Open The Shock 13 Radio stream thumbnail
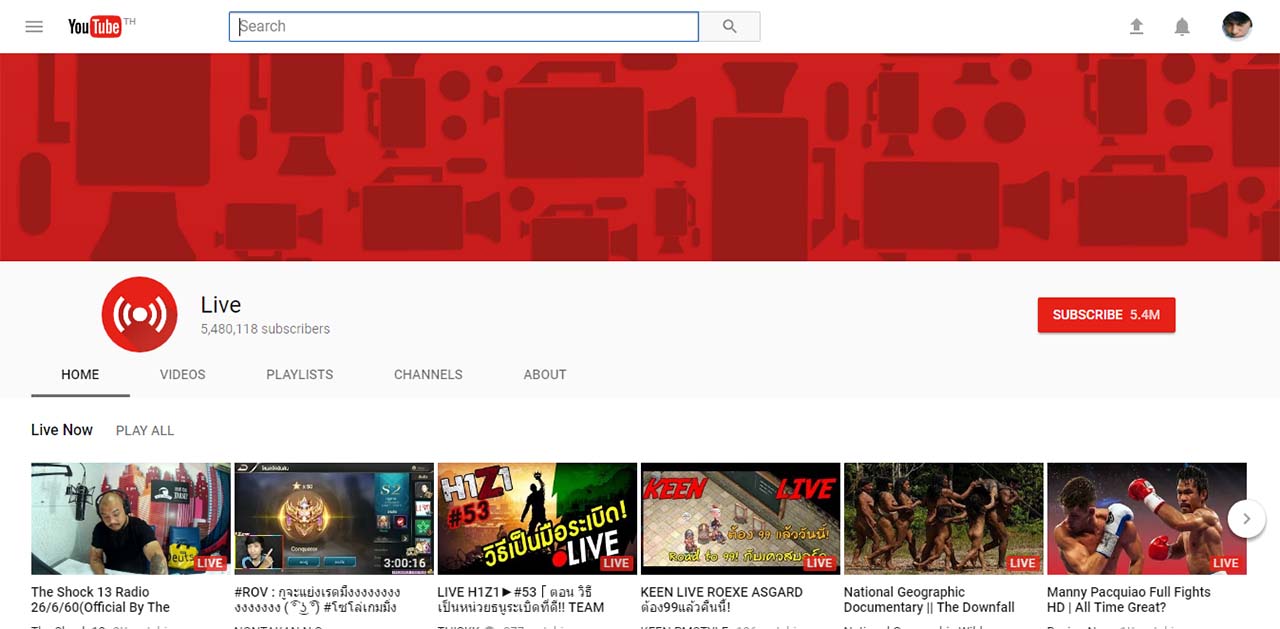Viewport: 1280px width, 629px height. point(130,518)
